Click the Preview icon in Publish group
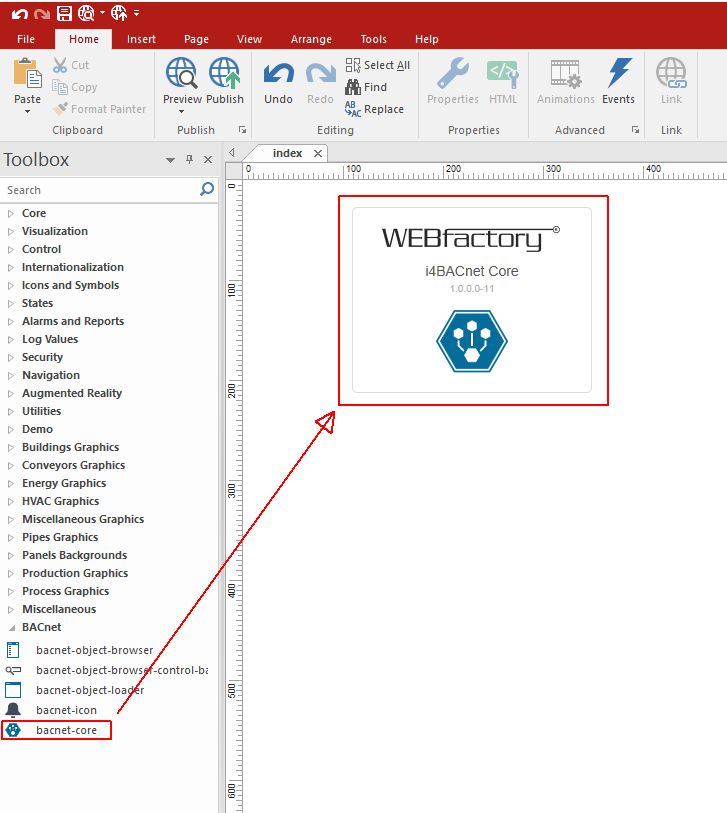This screenshot has width=727, height=813. (182, 75)
